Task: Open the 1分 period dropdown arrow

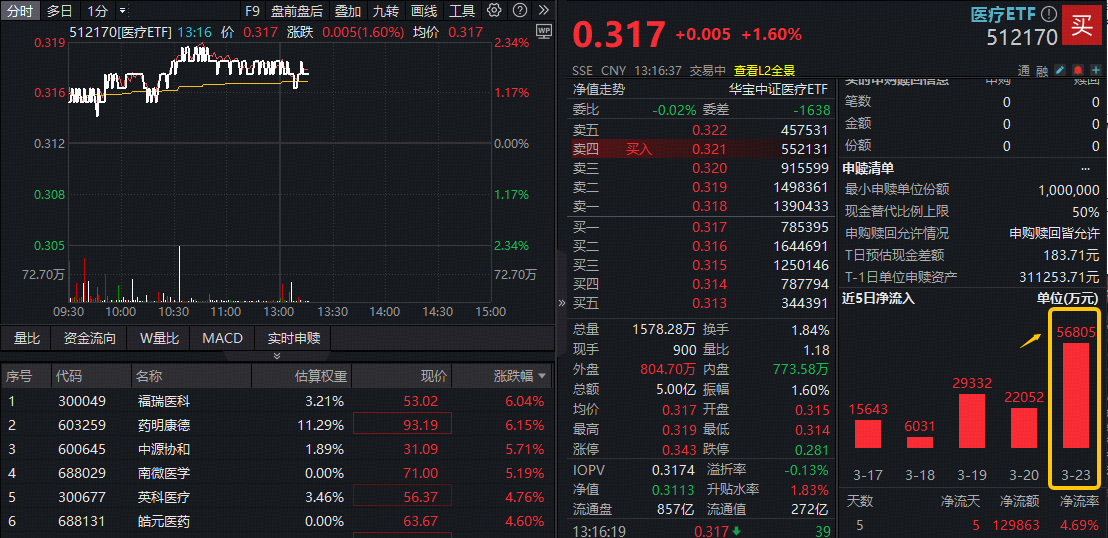Action: tap(122, 11)
